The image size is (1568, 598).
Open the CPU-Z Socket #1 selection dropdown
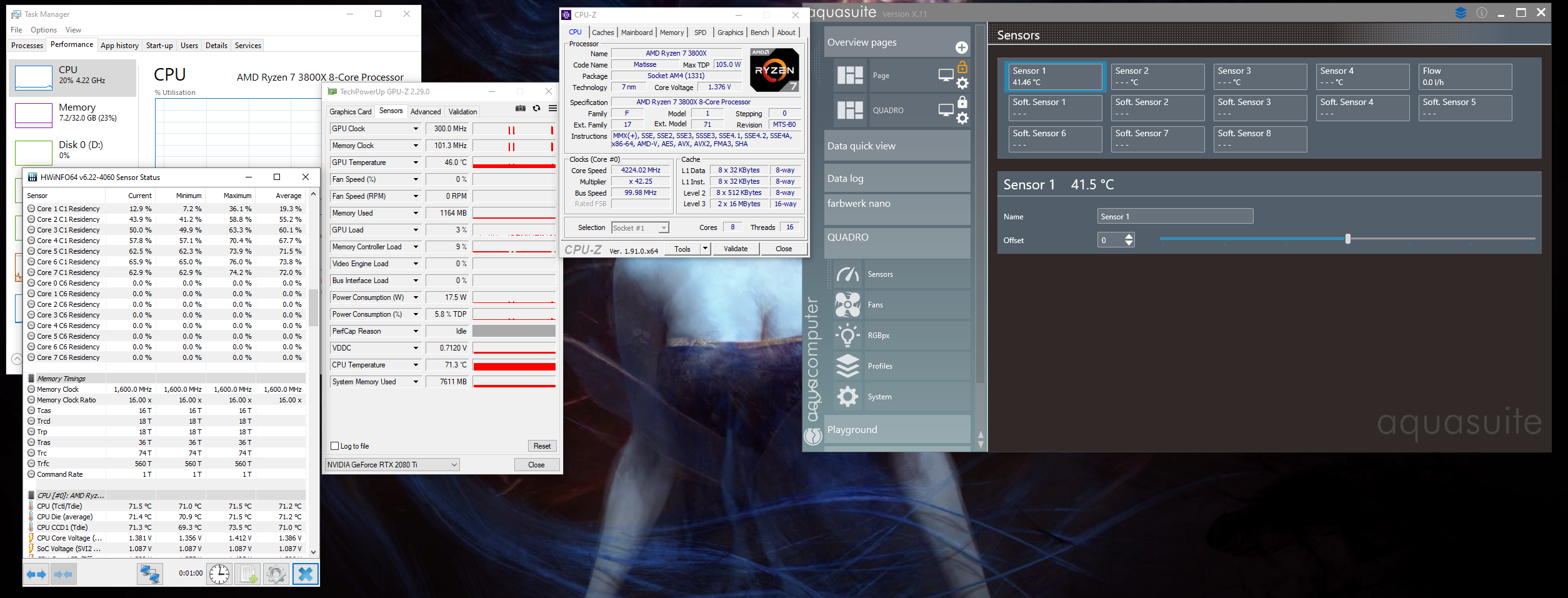(x=640, y=228)
